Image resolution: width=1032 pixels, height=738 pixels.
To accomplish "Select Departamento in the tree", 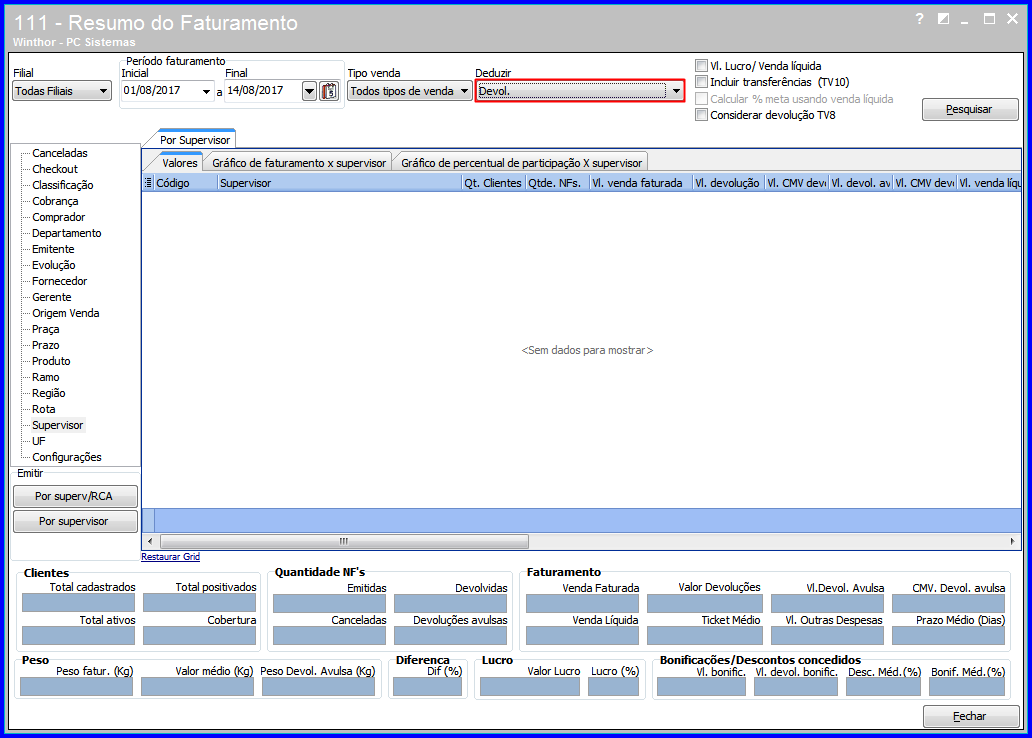I will click(66, 233).
